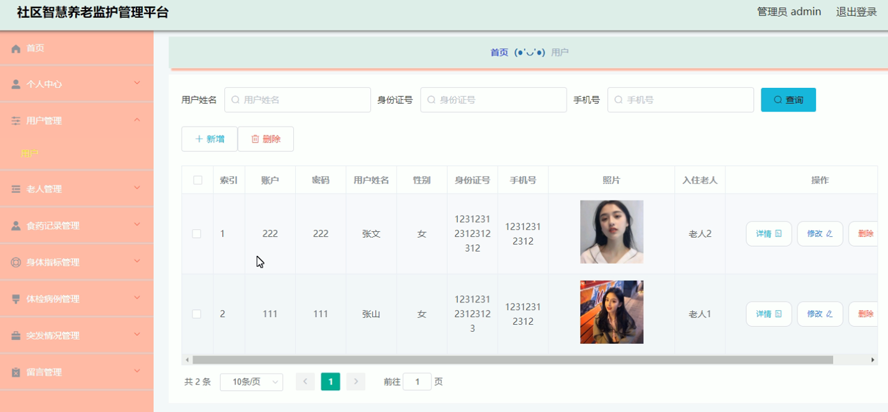This screenshot has height=412, width=888.
Task: Click 张文's photo thumbnail
Action: coord(612,232)
